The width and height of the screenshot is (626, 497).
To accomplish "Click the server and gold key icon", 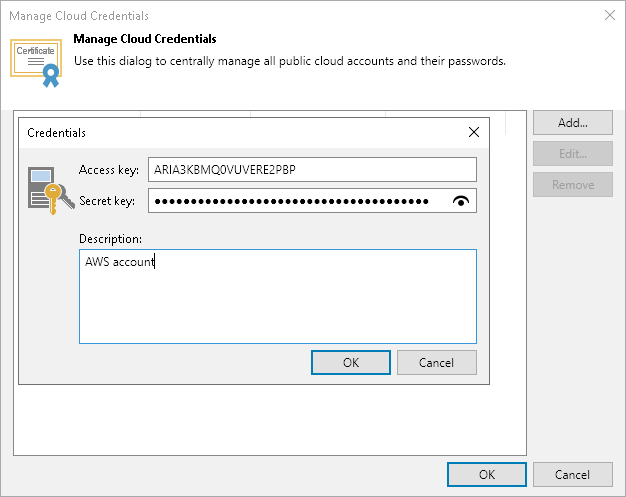I will 51,190.
